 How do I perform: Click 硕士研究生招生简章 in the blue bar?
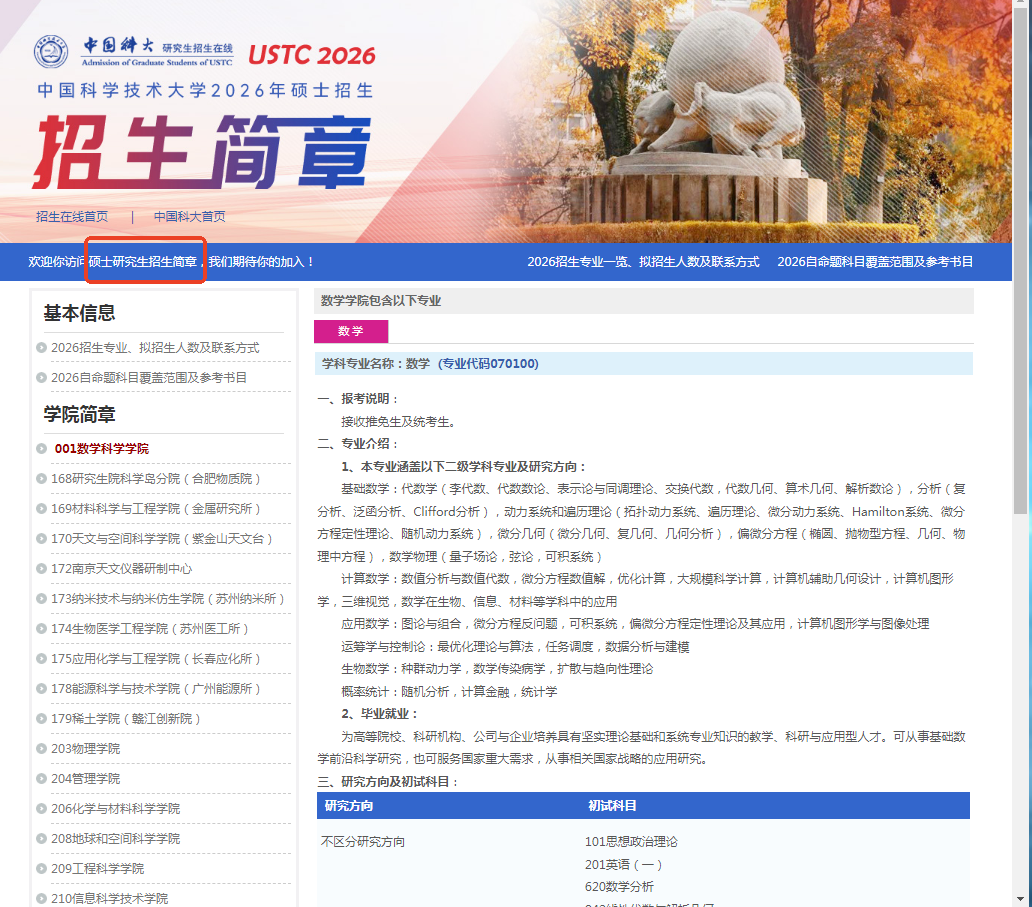click(x=143, y=262)
